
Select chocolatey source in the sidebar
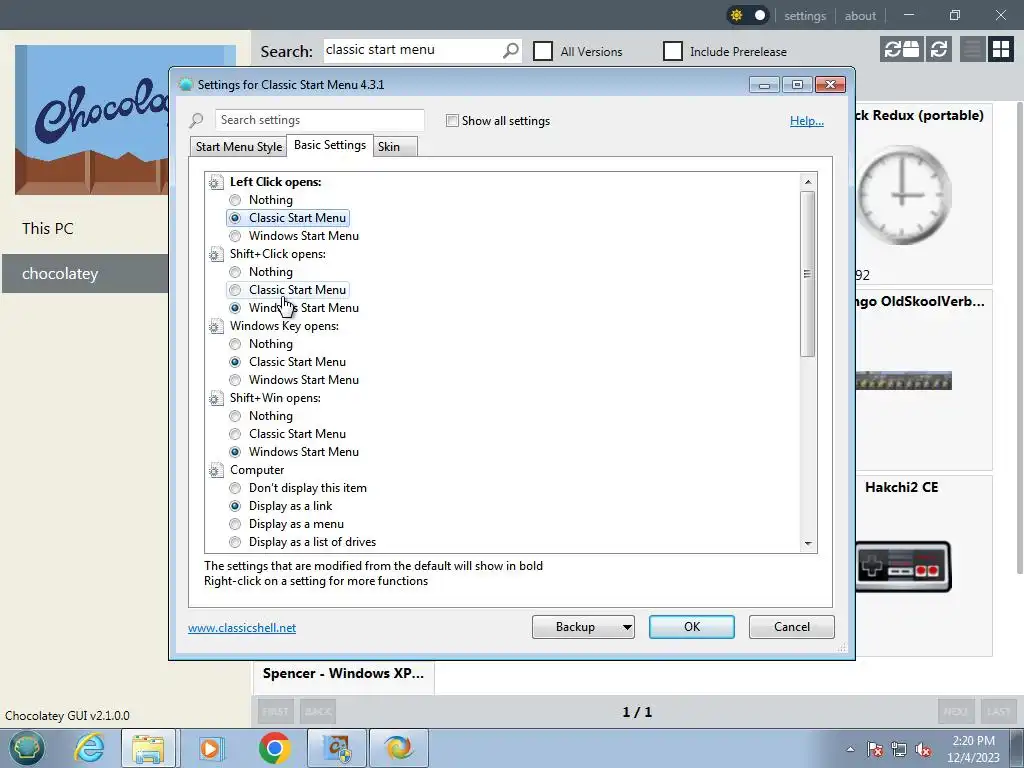85,274
